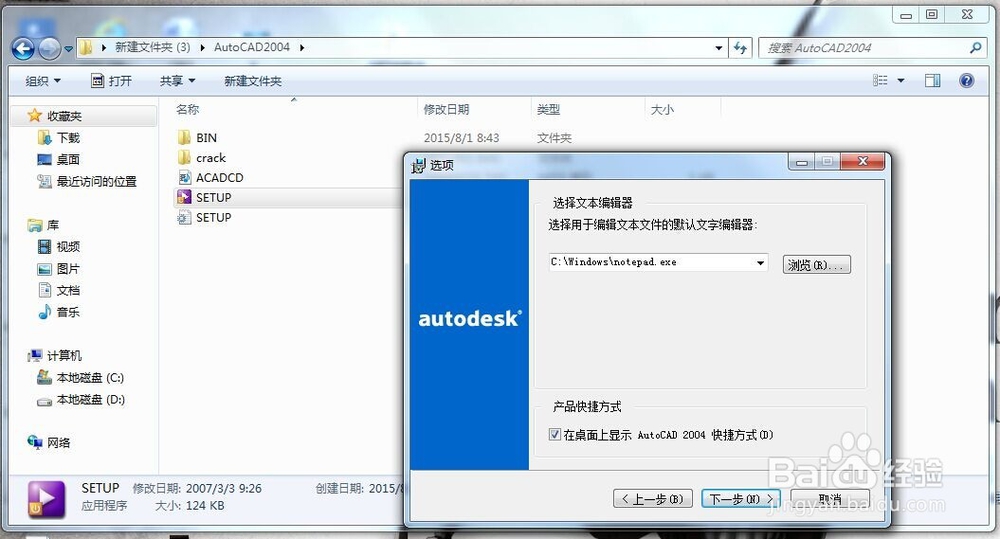Screen dimensions: 1000x539
Task: Click 新建文件夹 in the toolbar
Action: (x=253, y=81)
